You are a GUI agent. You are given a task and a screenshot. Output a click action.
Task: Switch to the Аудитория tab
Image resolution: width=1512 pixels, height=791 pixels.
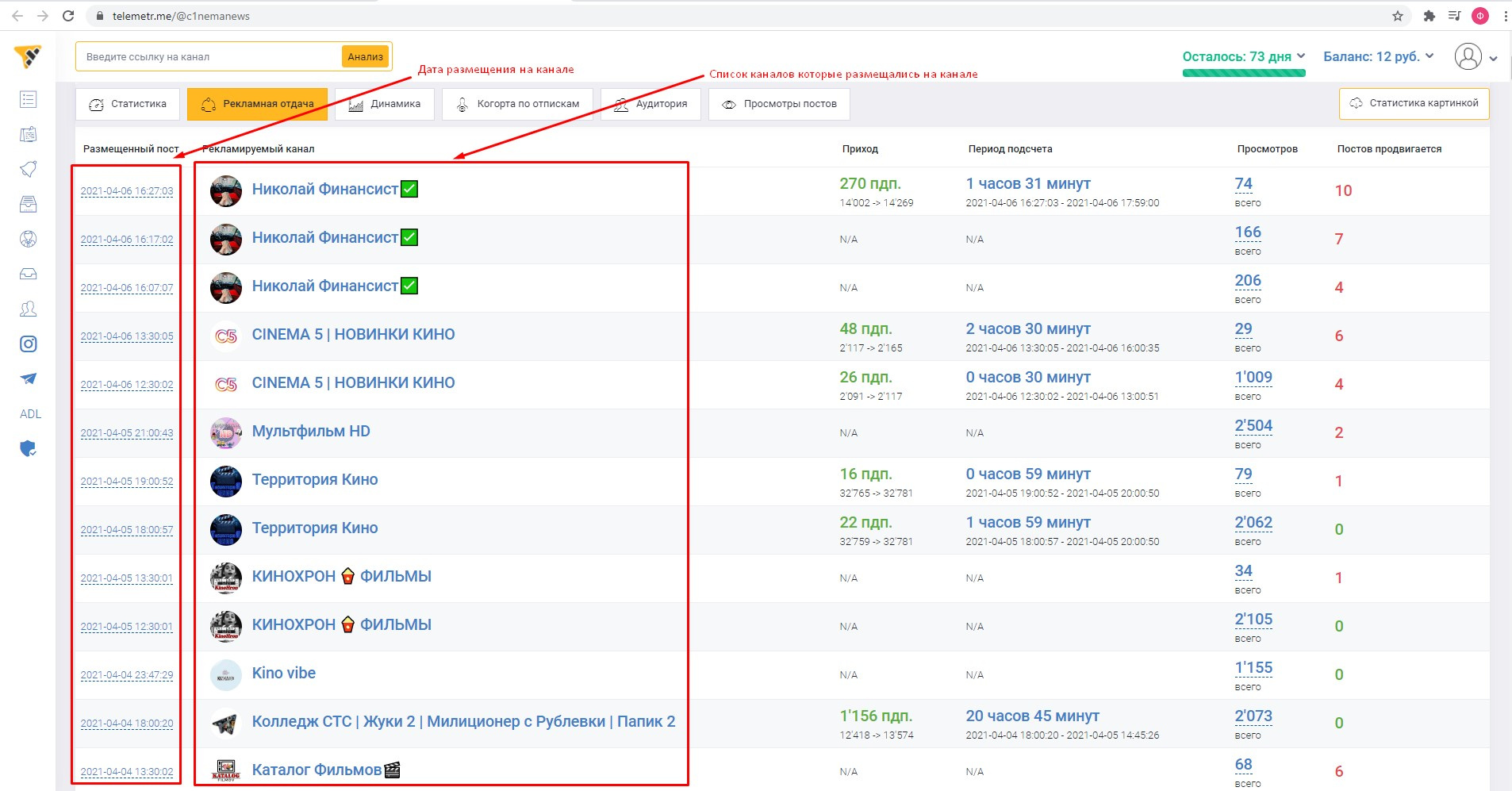coord(651,104)
